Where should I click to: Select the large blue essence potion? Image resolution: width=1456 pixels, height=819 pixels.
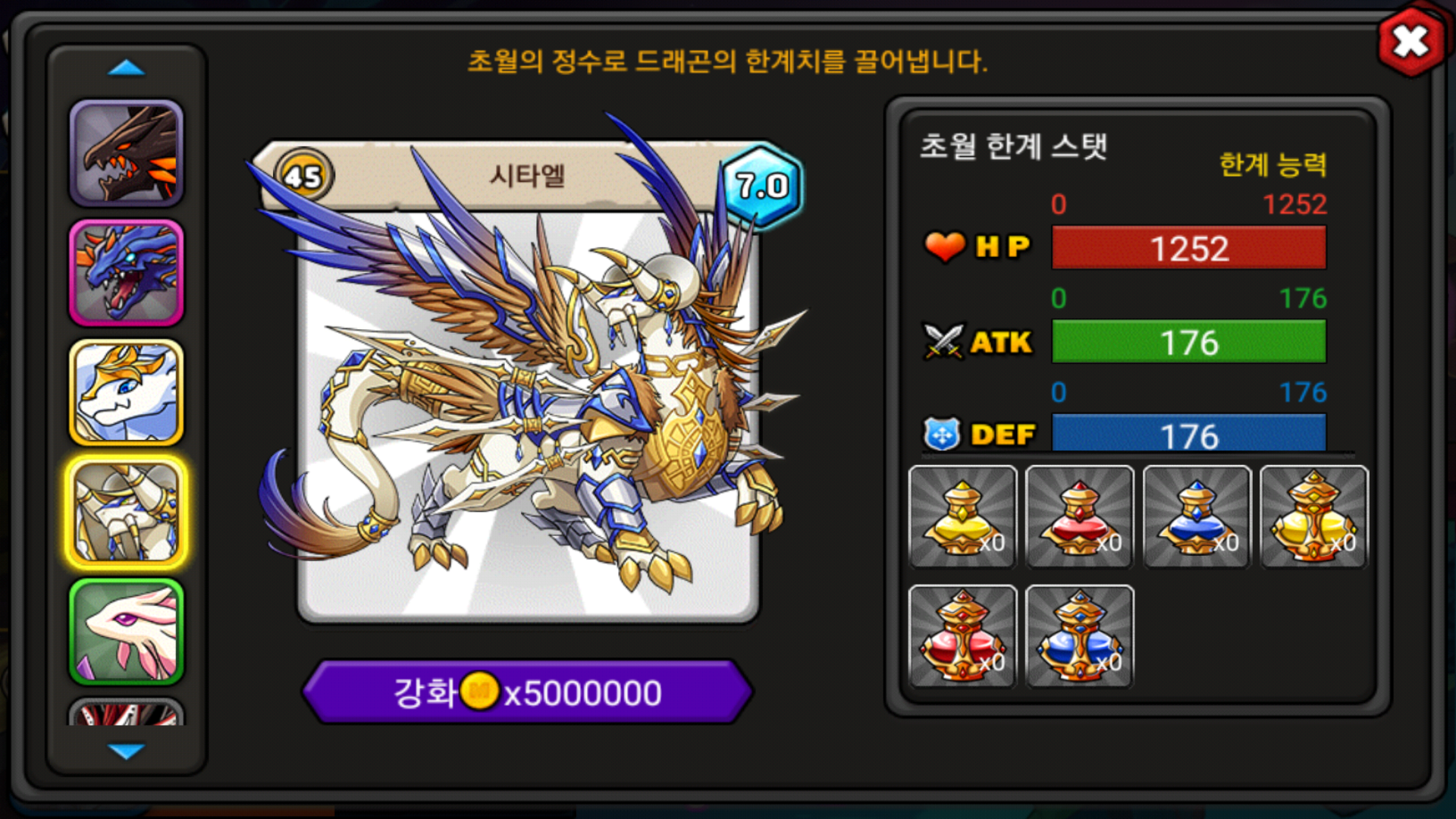click(x=1079, y=636)
